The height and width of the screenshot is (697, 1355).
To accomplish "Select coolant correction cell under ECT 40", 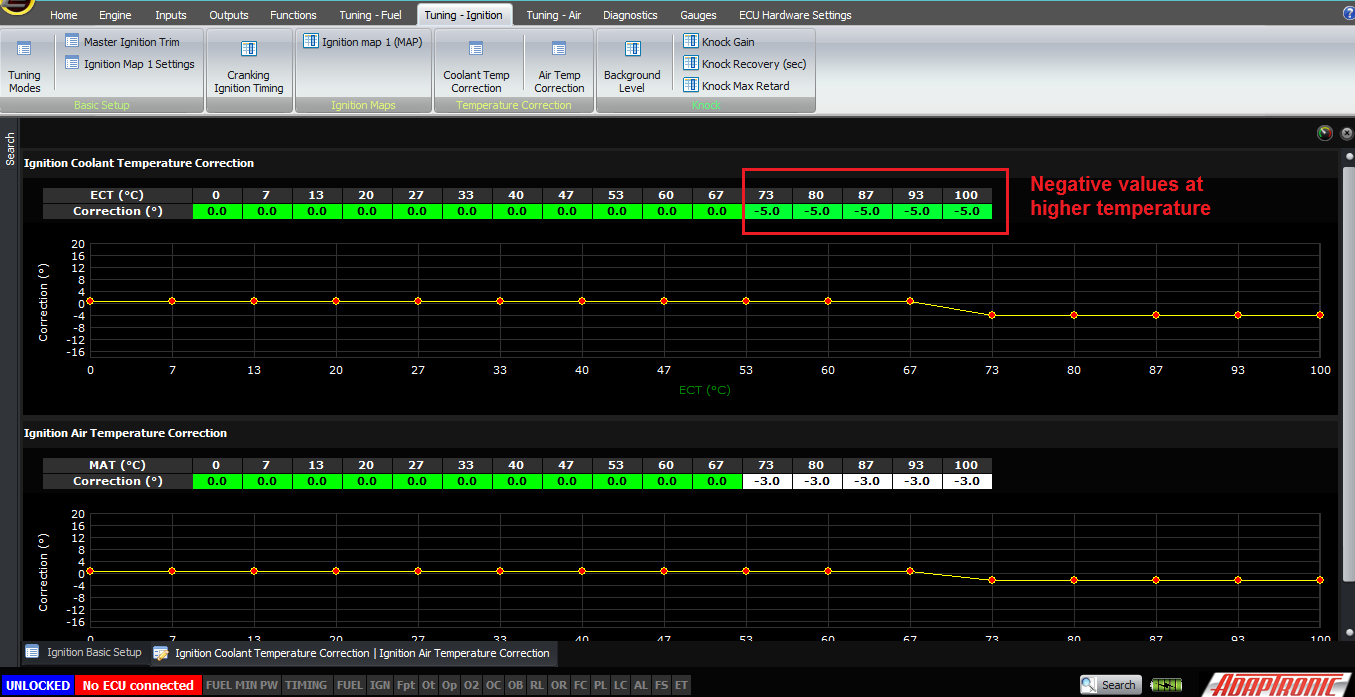I will click(516, 211).
